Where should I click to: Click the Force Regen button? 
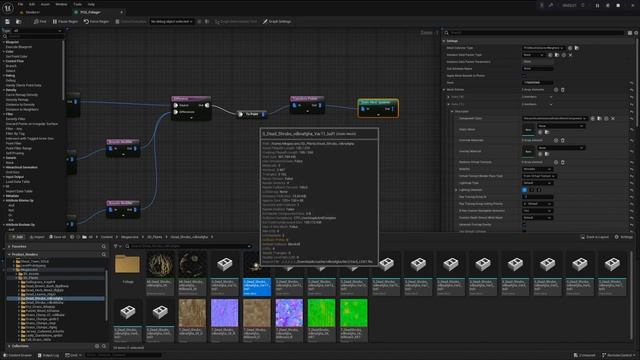coord(97,22)
